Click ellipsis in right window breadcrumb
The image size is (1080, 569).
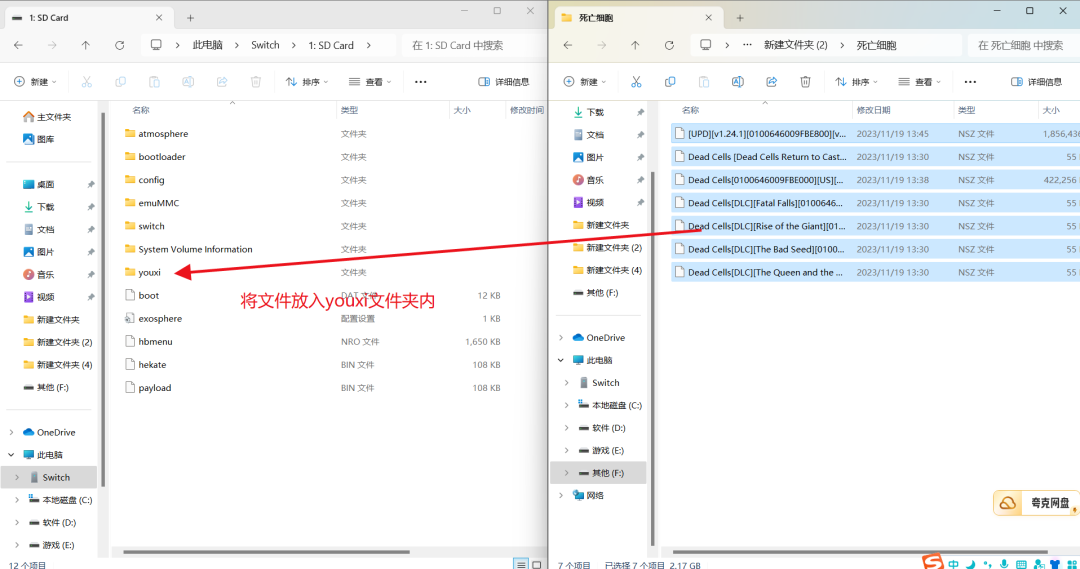[747, 45]
